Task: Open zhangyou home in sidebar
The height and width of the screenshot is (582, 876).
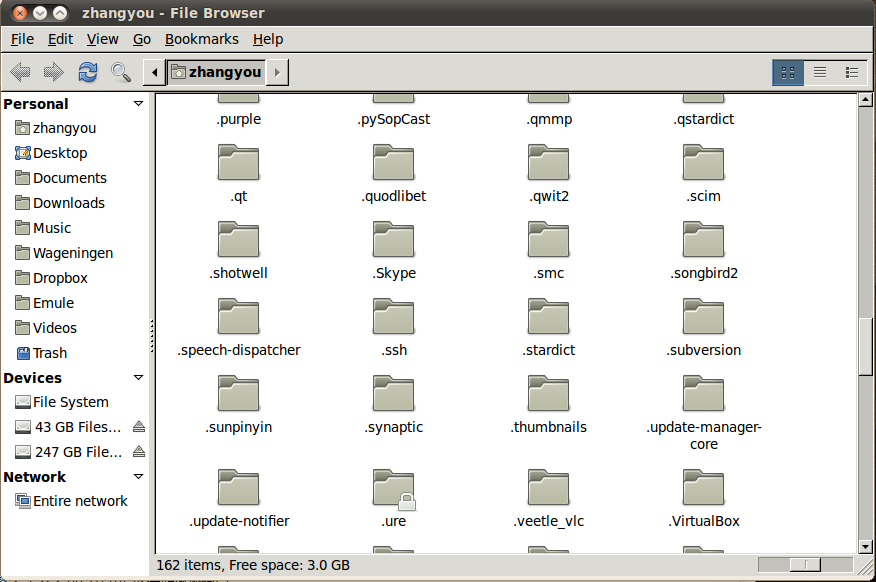Action: click(x=55, y=128)
